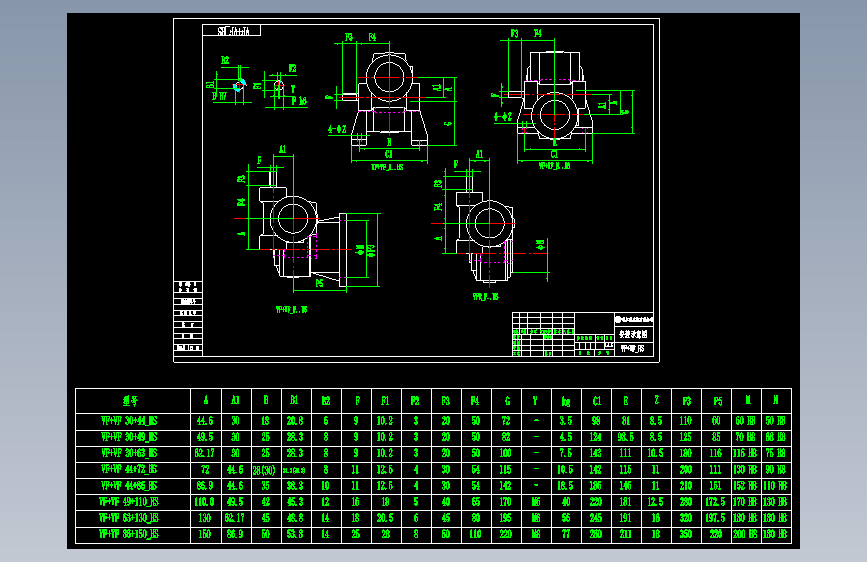Screen dimensions: 867x562
Task: Select the B1 column header cell
Action: coord(295,401)
